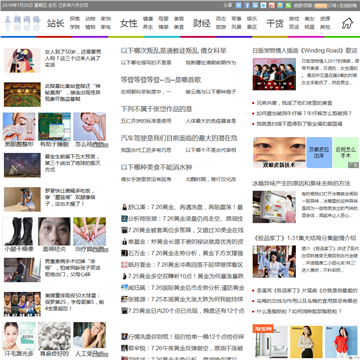This screenshot has height=360, width=360.
Task: Open the 财经 navigation category
Action: tap(202, 23)
